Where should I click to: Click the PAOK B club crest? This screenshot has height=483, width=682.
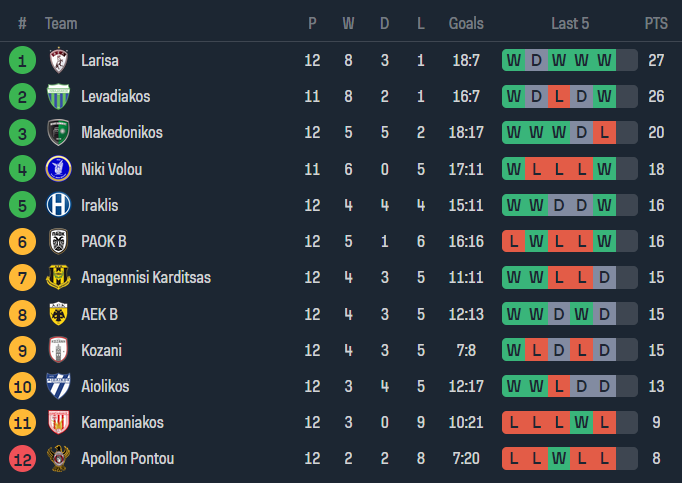click(x=59, y=241)
